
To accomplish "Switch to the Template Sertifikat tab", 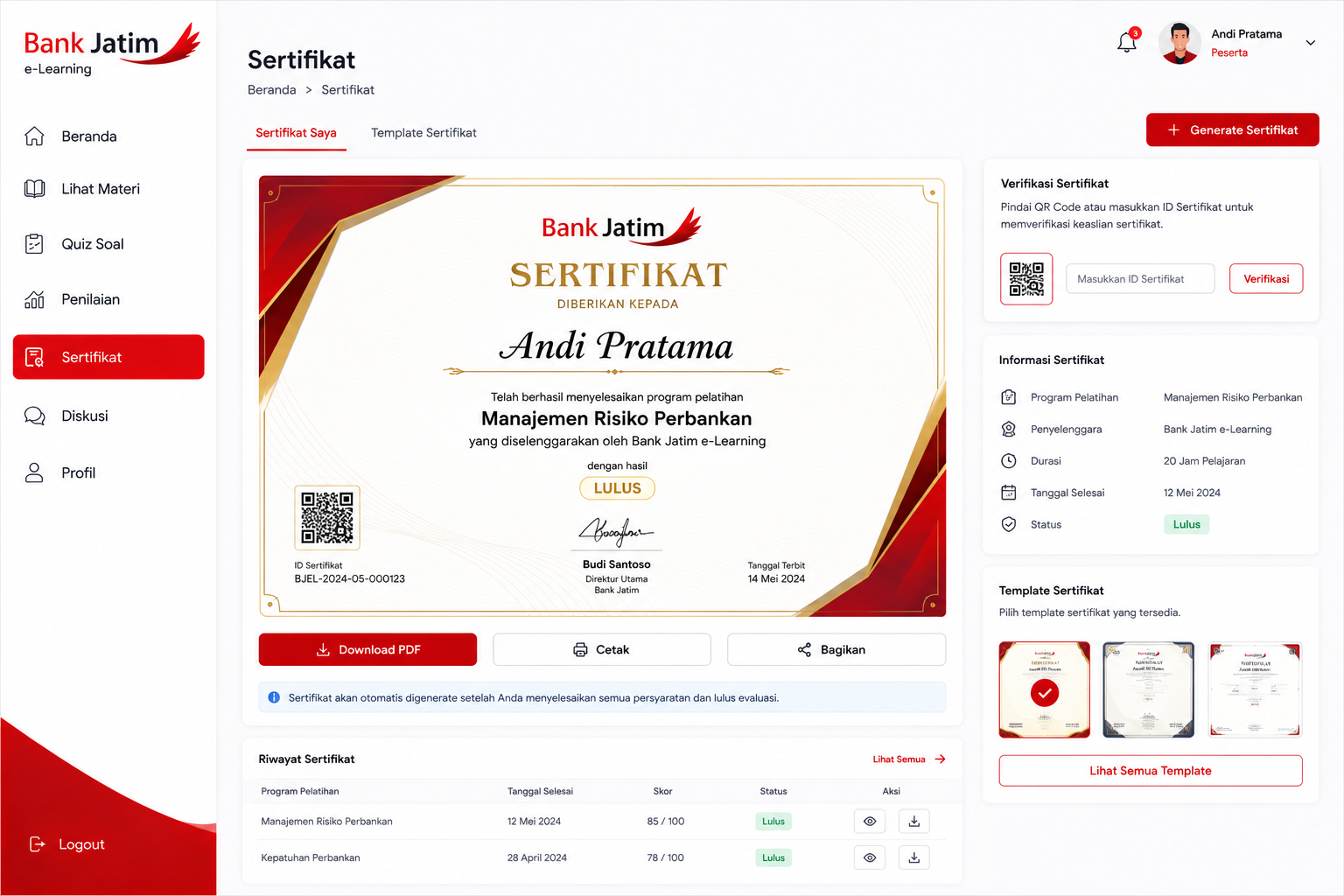I will 423,133.
